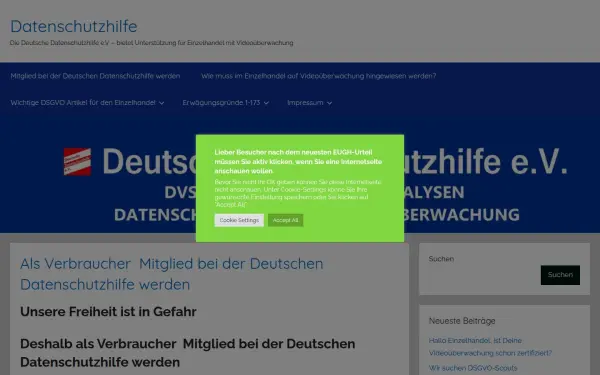
Task: Click cookie notice bold text 'Lieber Besucher nach dem neuesten EUGH-Urteil'
Action: [x=293, y=152]
